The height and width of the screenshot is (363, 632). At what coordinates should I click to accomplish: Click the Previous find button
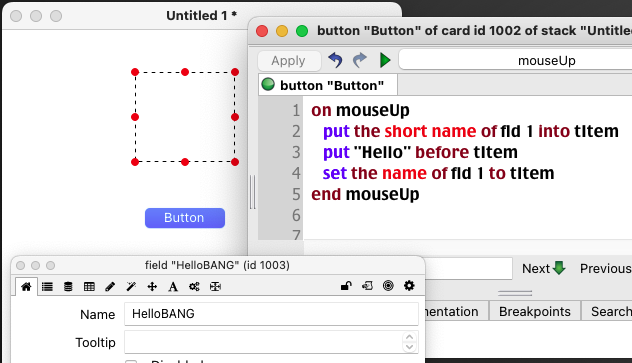click(605, 268)
